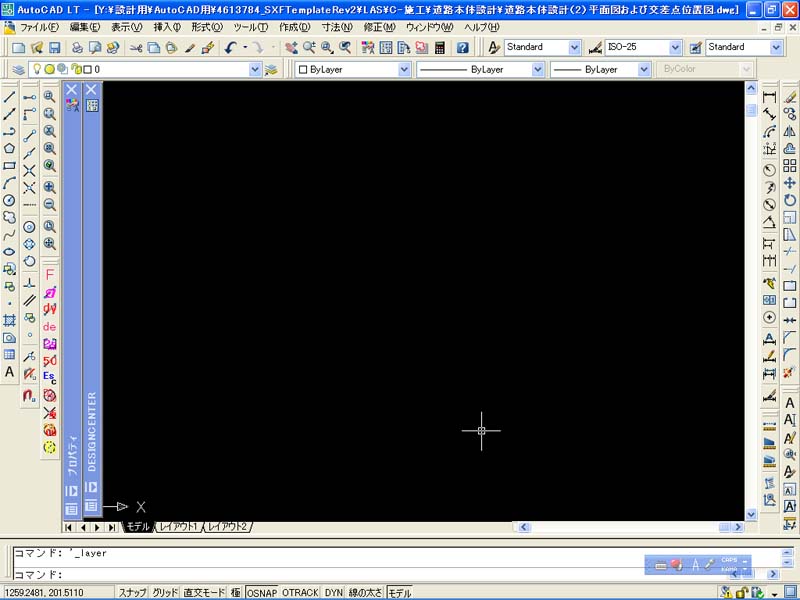Toggle 線の太さ lineweight display

click(365, 592)
